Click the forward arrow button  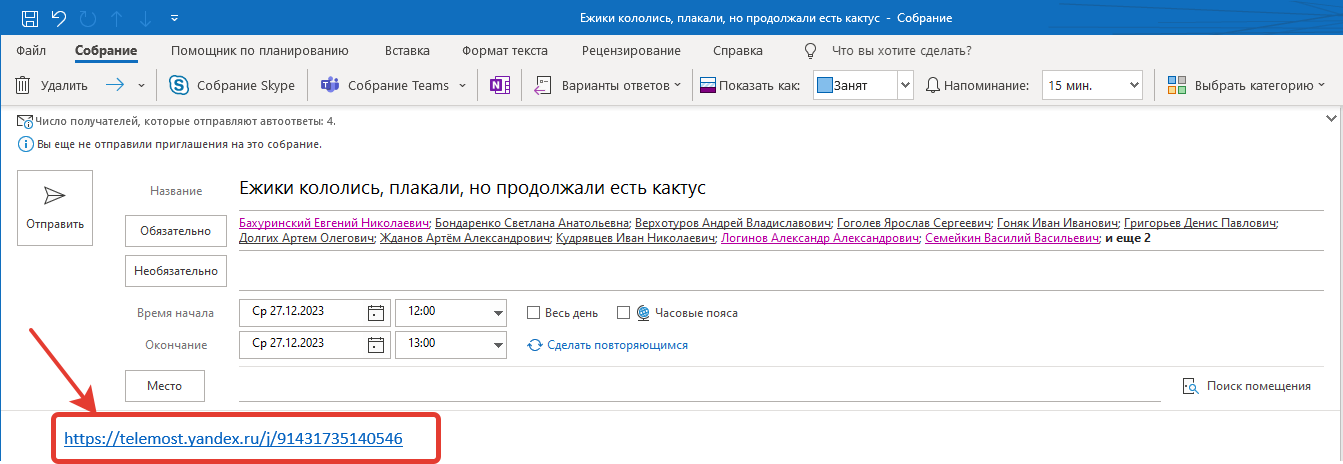[115, 85]
